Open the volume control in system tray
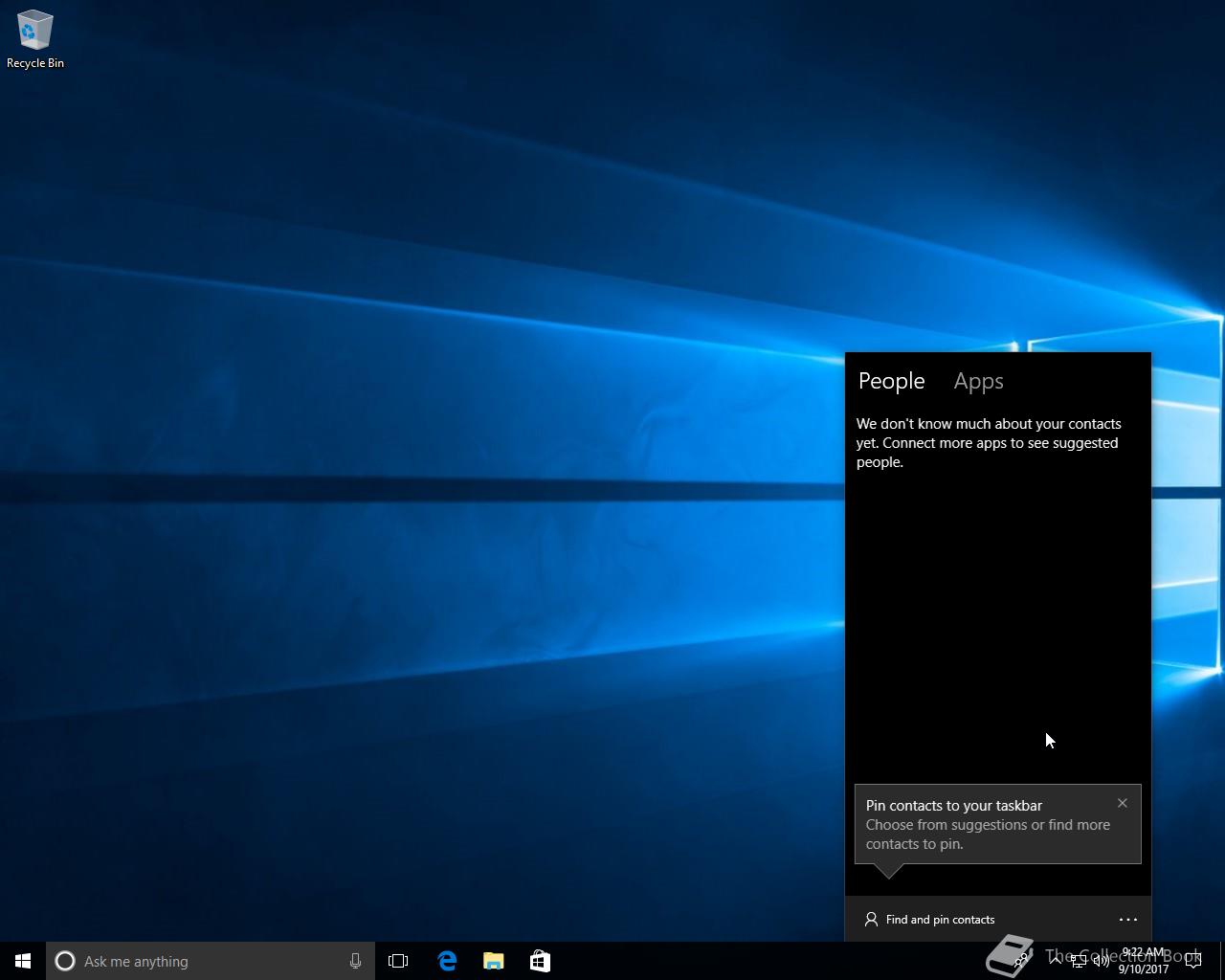This screenshot has width=1225, height=980. pyautogui.click(x=1102, y=961)
